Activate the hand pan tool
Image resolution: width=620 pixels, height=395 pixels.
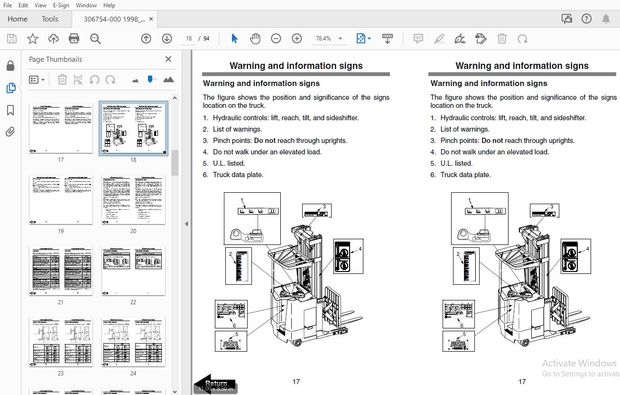pyautogui.click(x=255, y=39)
